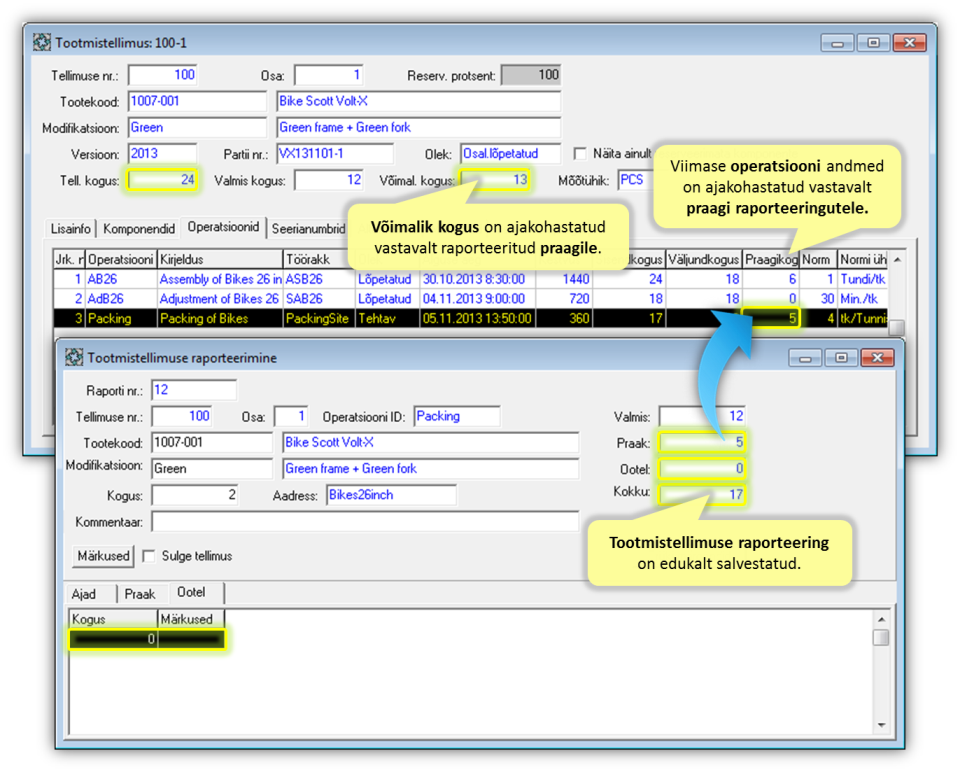Click the date cell 30.10.2013 8:30:00
This screenshot has width=960, height=772.
(477, 279)
